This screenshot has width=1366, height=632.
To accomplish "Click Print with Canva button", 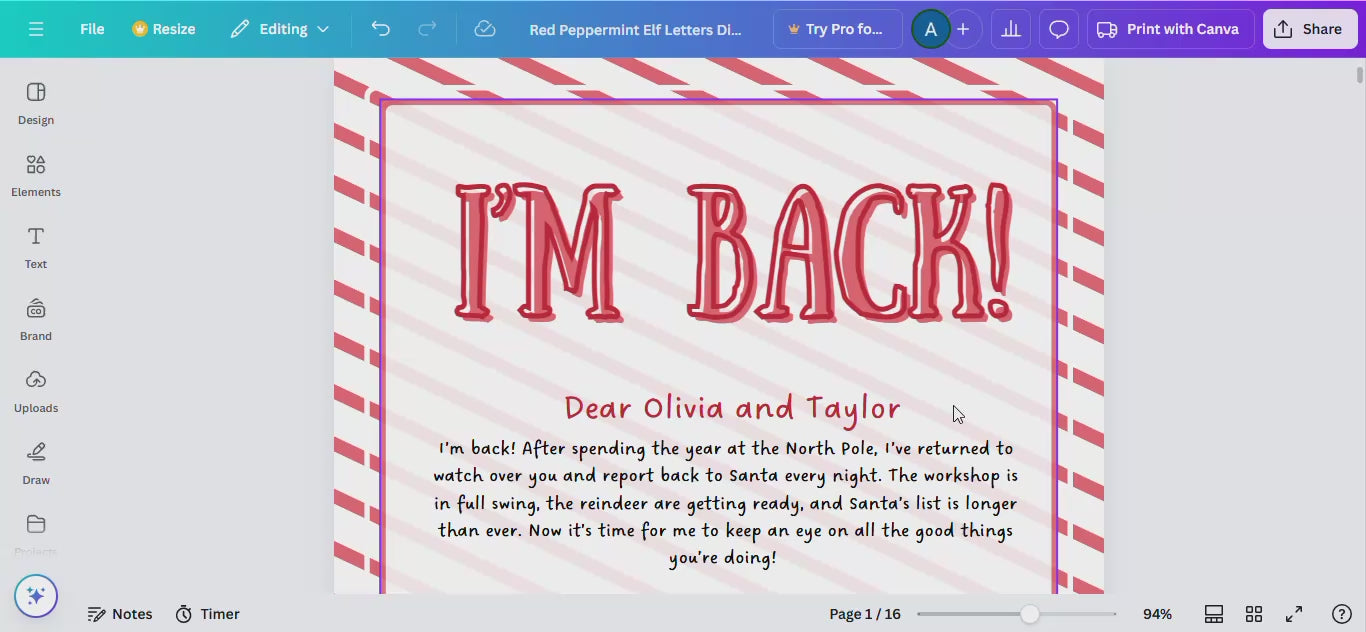I will tap(1169, 29).
